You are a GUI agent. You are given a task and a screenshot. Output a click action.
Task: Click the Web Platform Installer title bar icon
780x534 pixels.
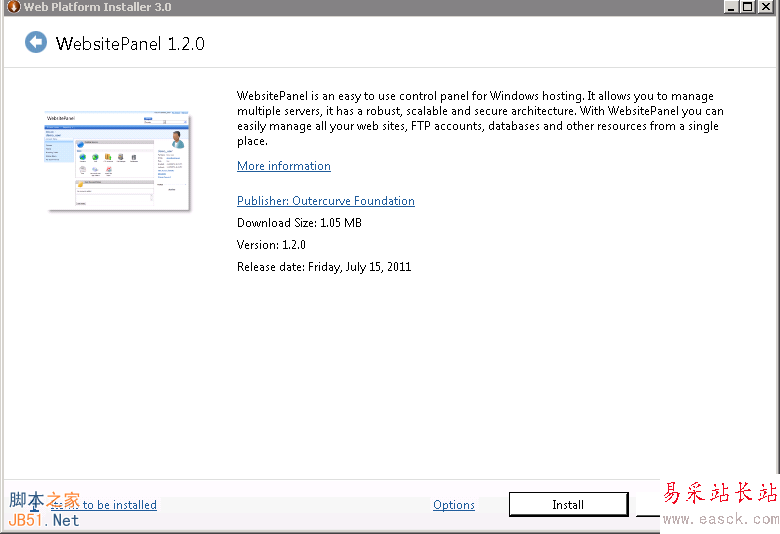(x=14, y=6)
